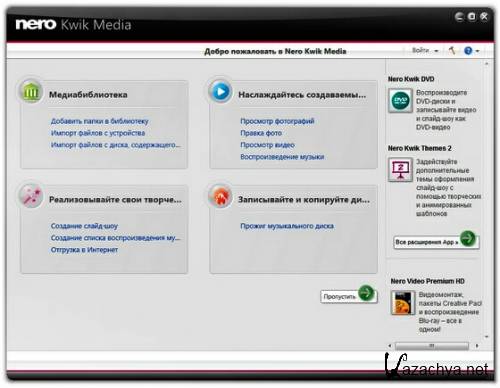
Task: Click the red flame burn icon
Action: 220,196
